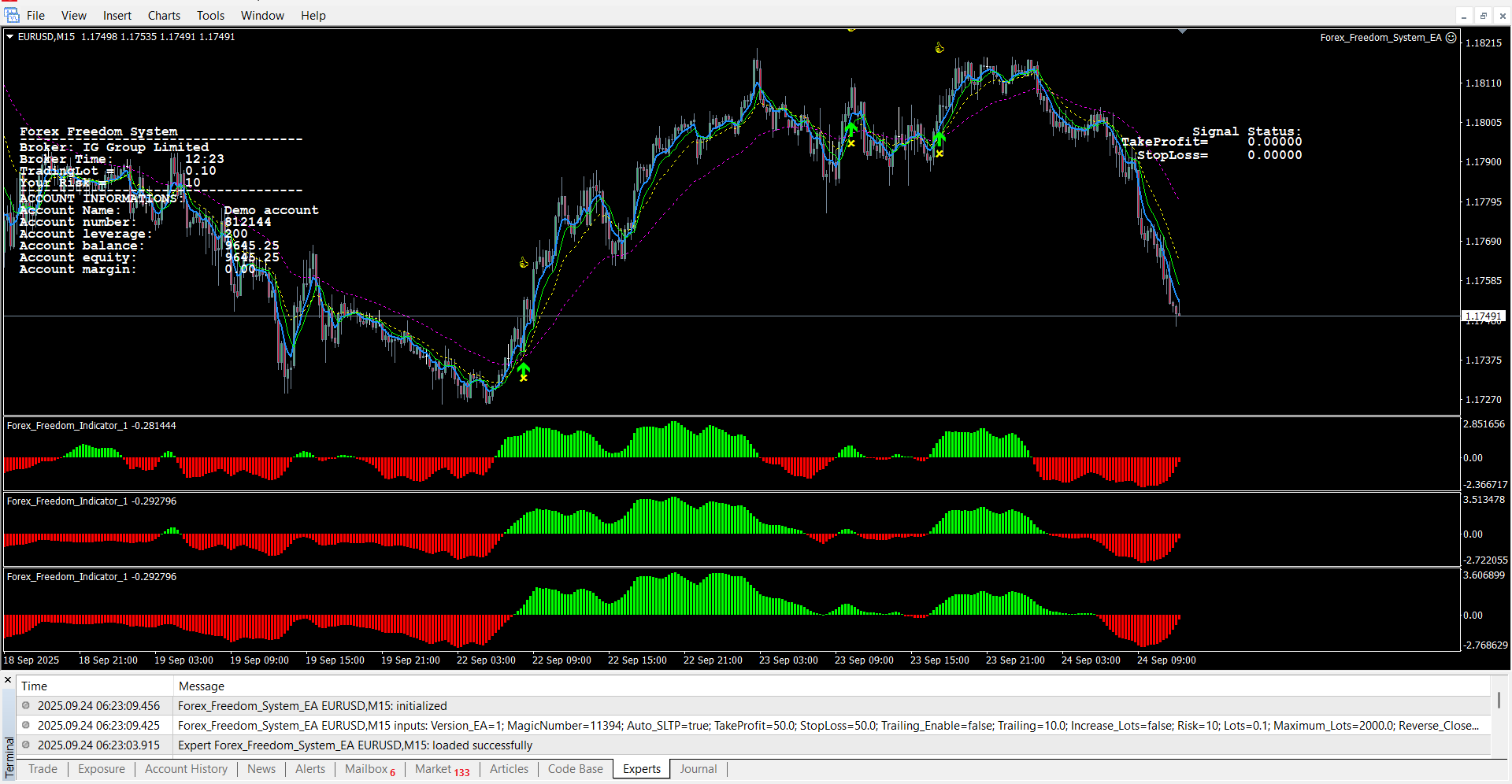Click the Message column header

pos(202,686)
